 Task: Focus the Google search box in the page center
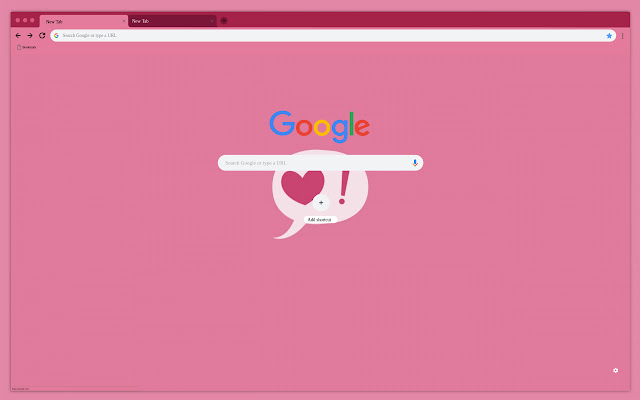click(x=320, y=163)
